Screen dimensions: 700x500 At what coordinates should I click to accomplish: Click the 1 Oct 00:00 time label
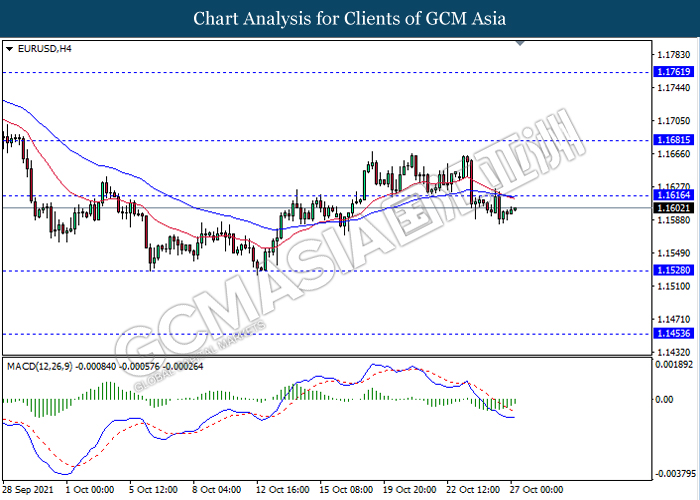click(90, 490)
